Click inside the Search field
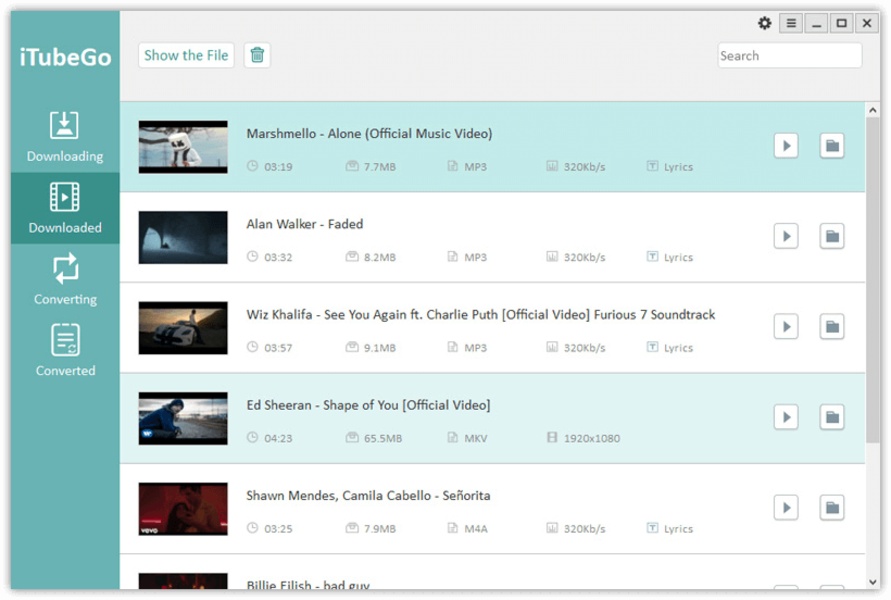Screen dimensions: 891x600 pos(789,56)
